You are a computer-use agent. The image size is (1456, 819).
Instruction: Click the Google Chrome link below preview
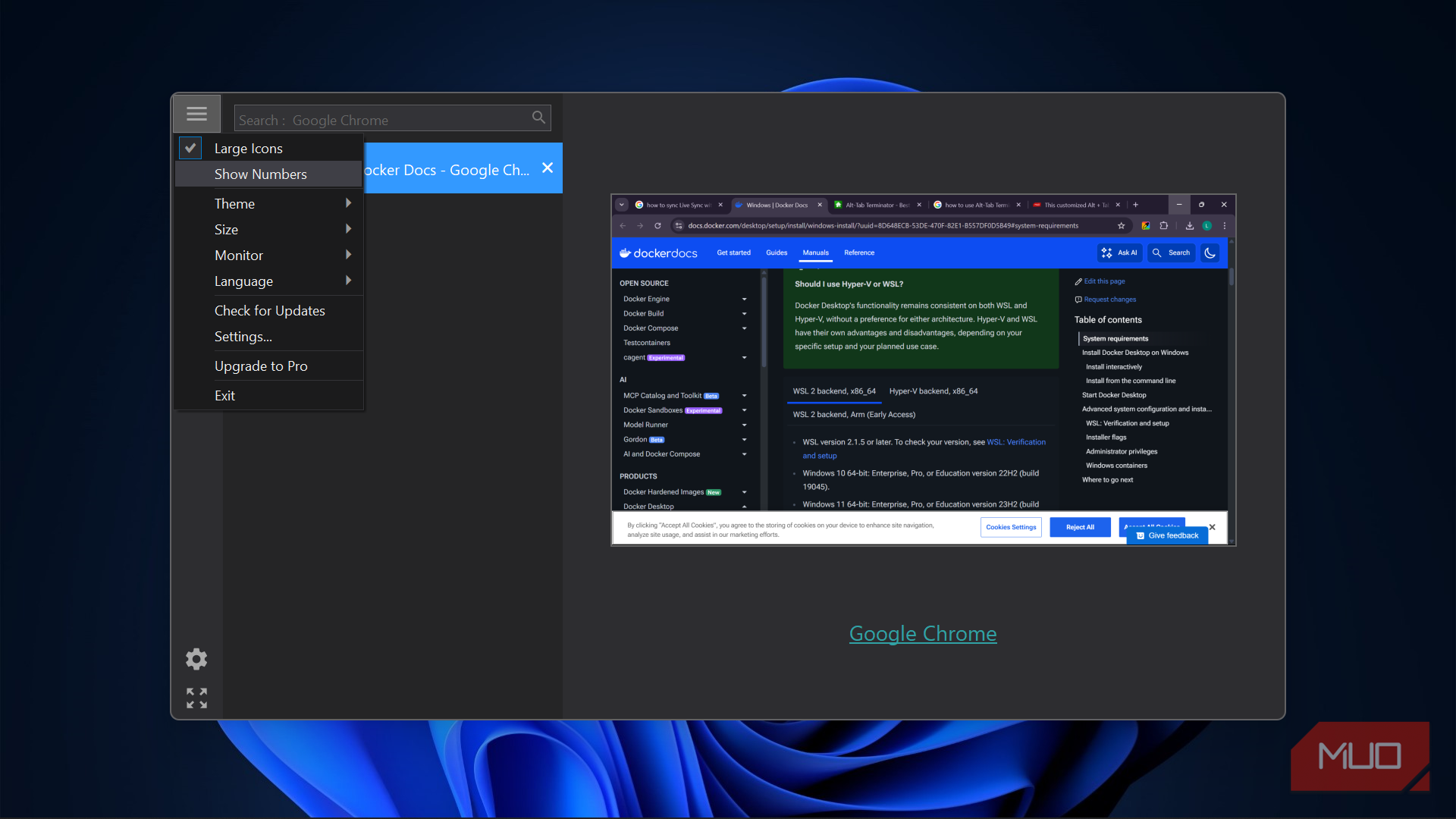pyautogui.click(x=923, y=634)
